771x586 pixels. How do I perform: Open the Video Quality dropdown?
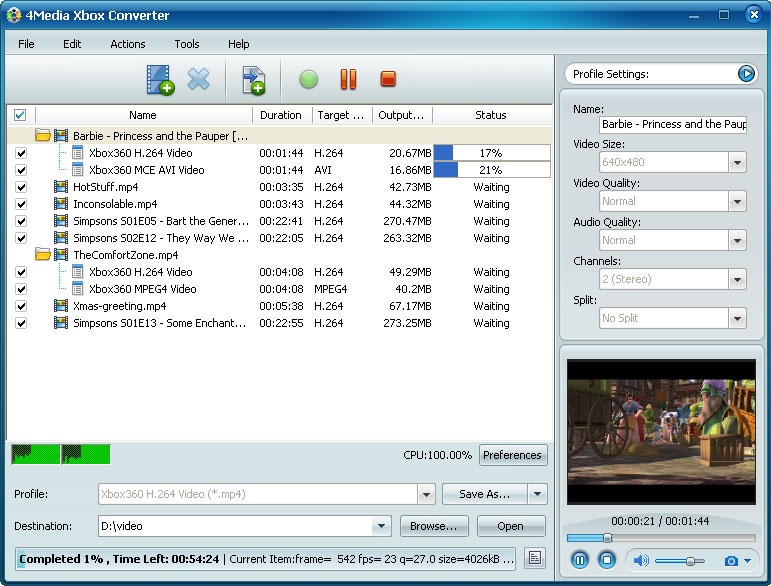click(x=737, y=201)
